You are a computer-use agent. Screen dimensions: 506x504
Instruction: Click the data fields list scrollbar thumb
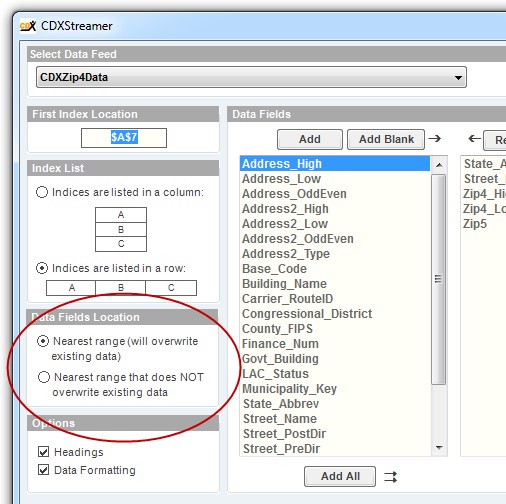point(439,279)
